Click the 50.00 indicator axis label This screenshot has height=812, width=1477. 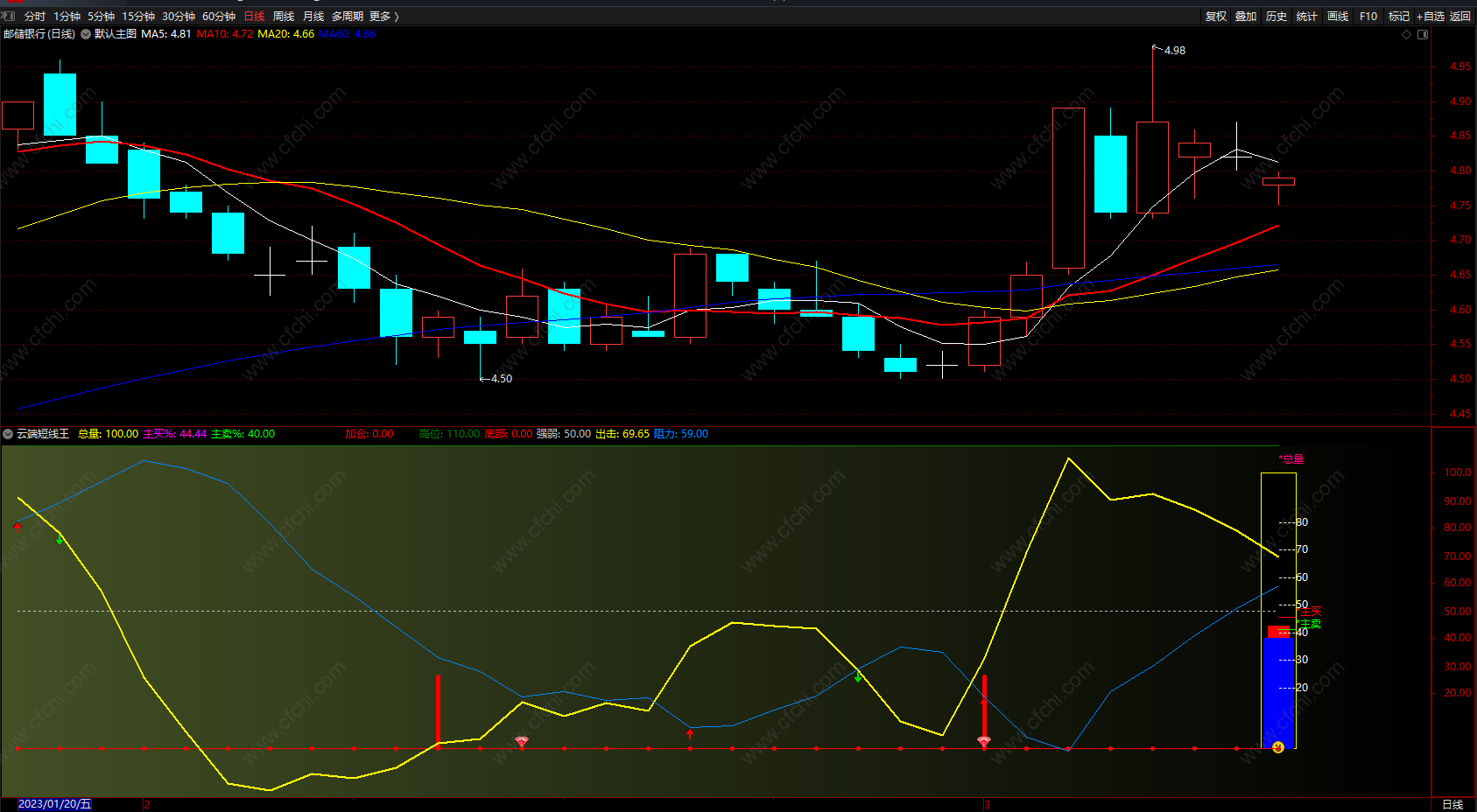click(x=1458, y=612)
